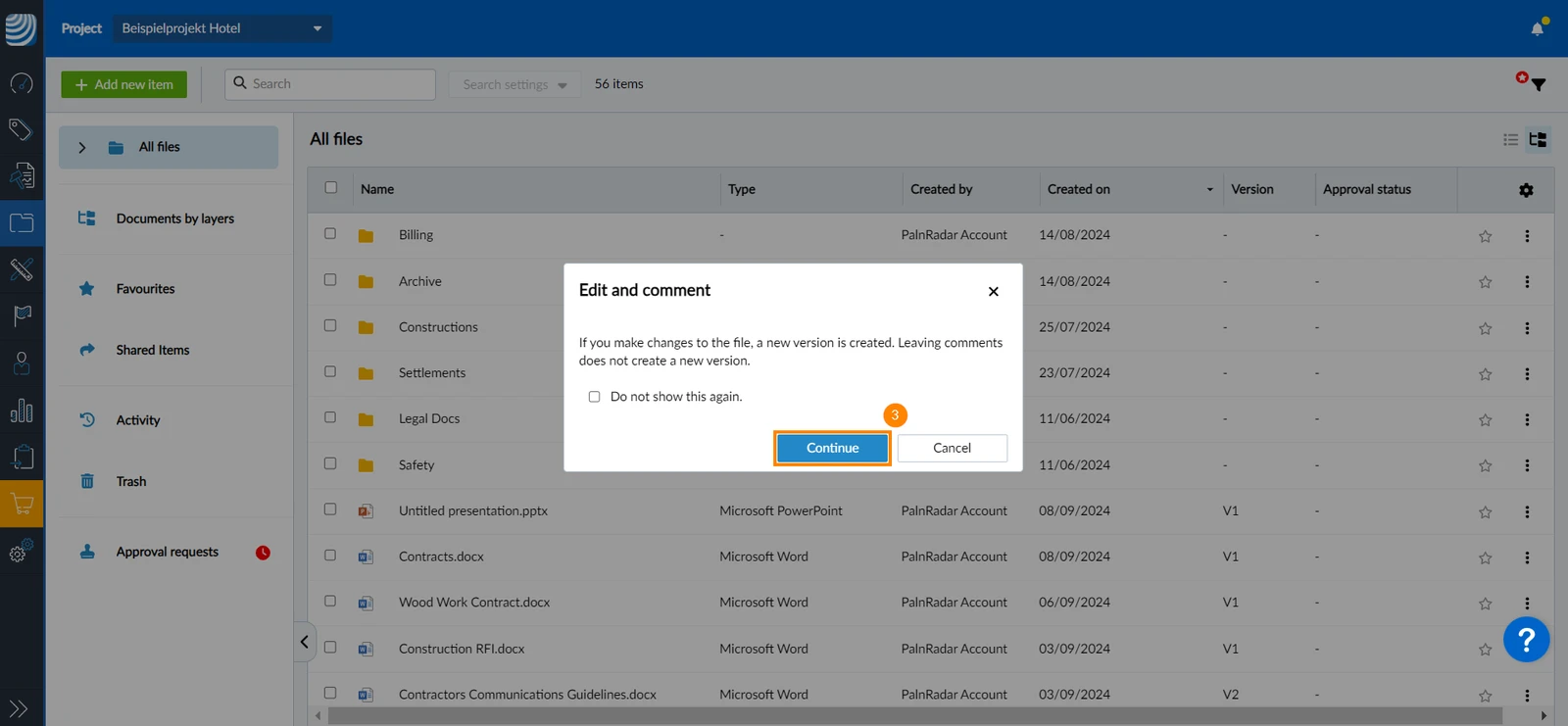Open the blue help question mark button
Viewport: 1568px width, 726px height.
click(x=1526, y=640)
